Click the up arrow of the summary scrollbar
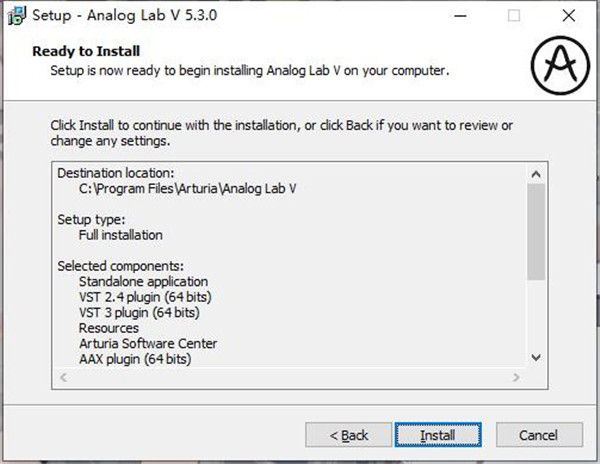Screen dimensions: 600x464 [x=536, y=174]
